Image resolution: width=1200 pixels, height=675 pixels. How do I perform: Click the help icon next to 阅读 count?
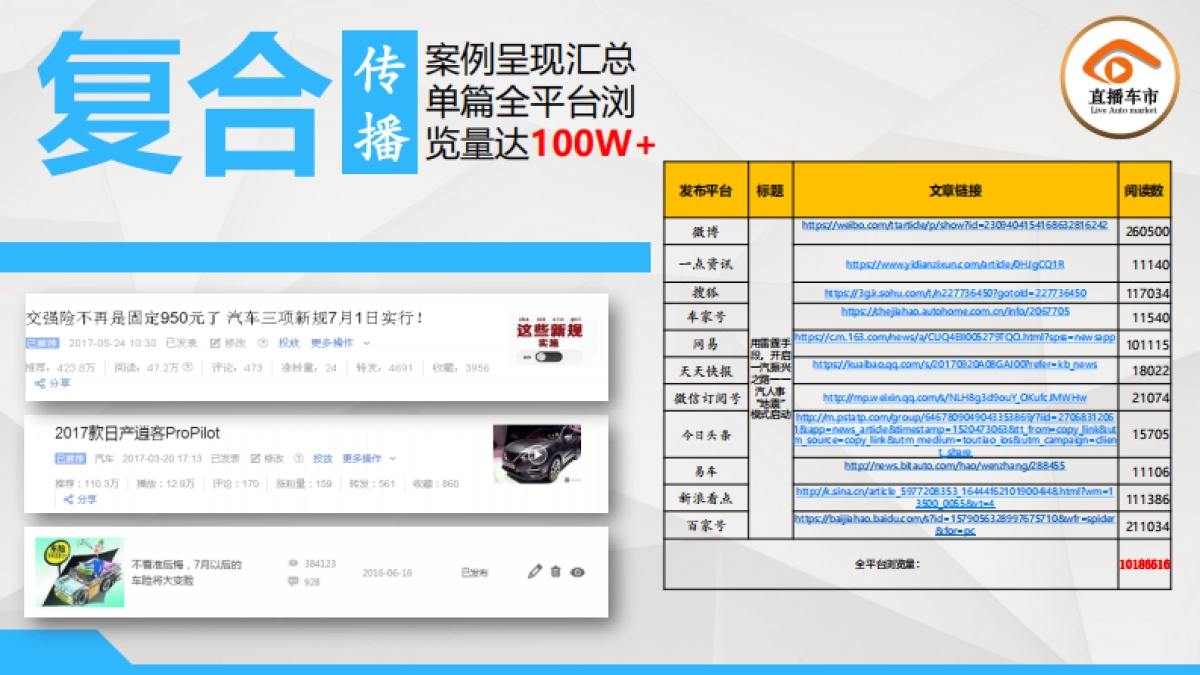[x=187, y=367]
